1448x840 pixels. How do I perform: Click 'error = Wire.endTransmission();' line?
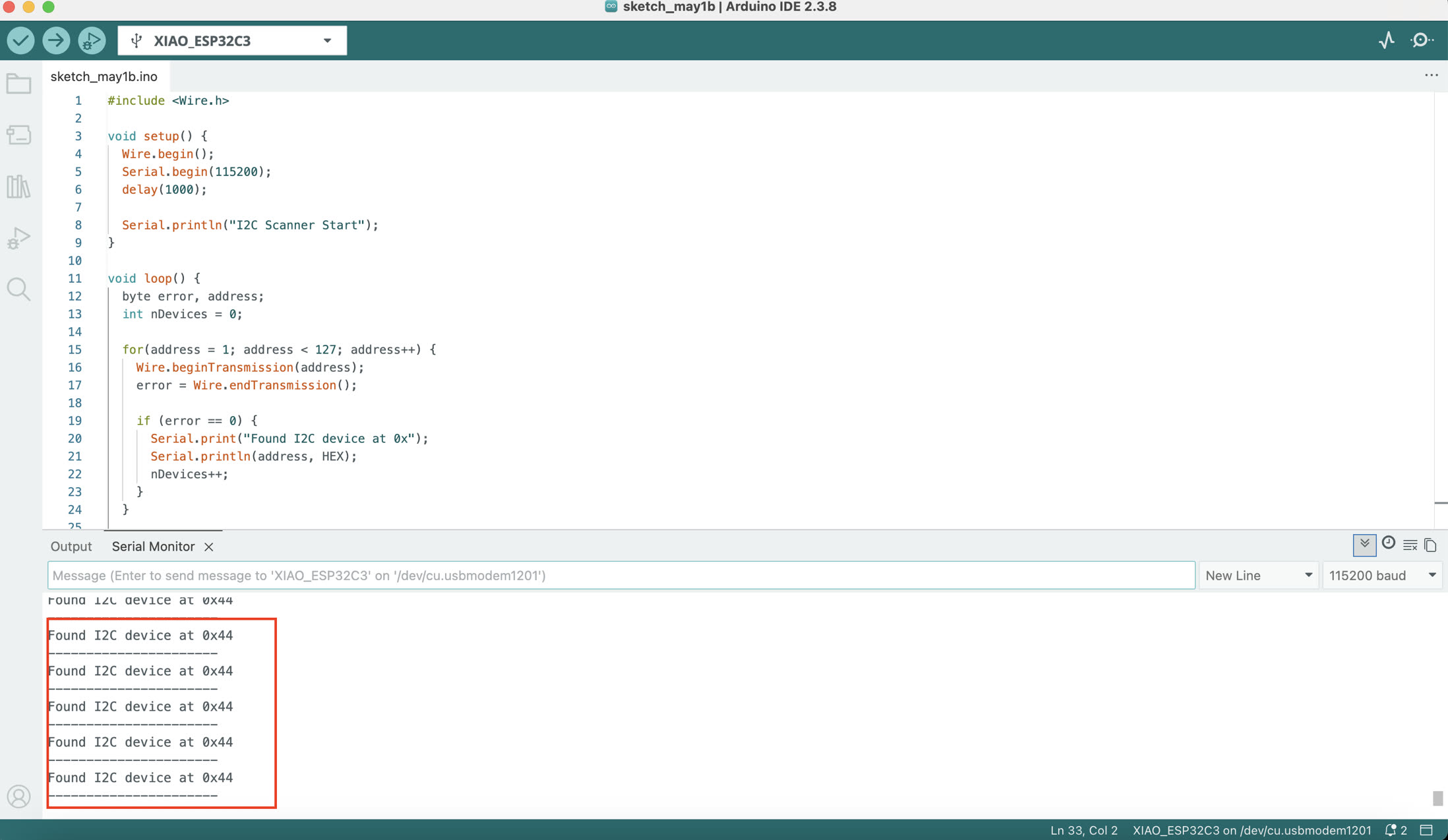click(x=247, y=385)
